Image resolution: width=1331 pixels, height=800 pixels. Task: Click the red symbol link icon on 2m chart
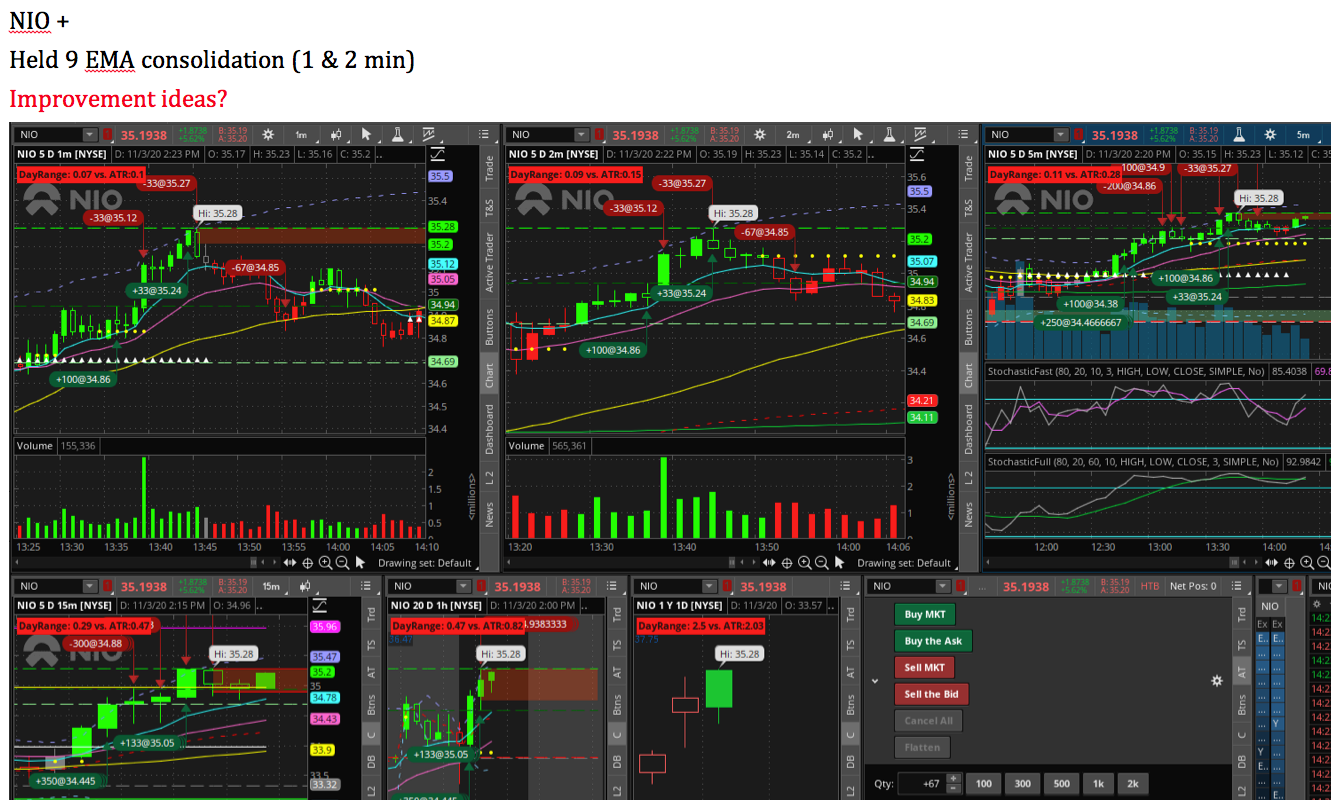pos(600,135)
